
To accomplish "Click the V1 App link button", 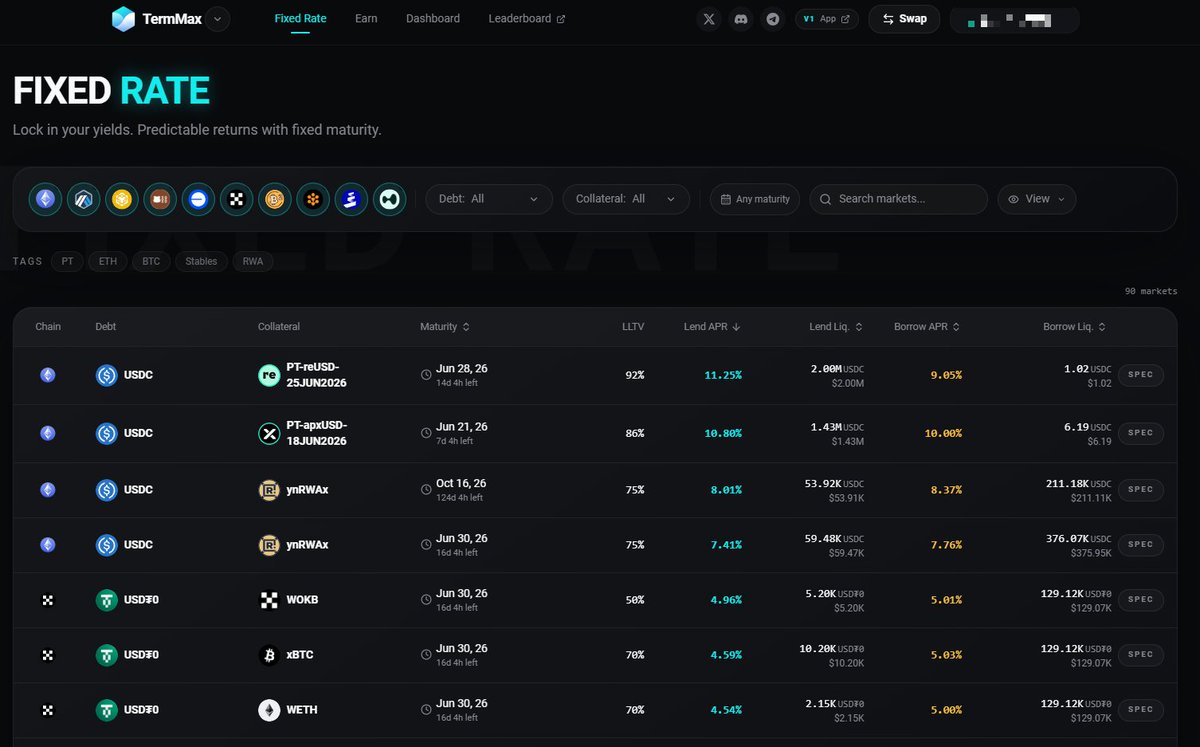I will pyautogui.click(x=827, y=19).
